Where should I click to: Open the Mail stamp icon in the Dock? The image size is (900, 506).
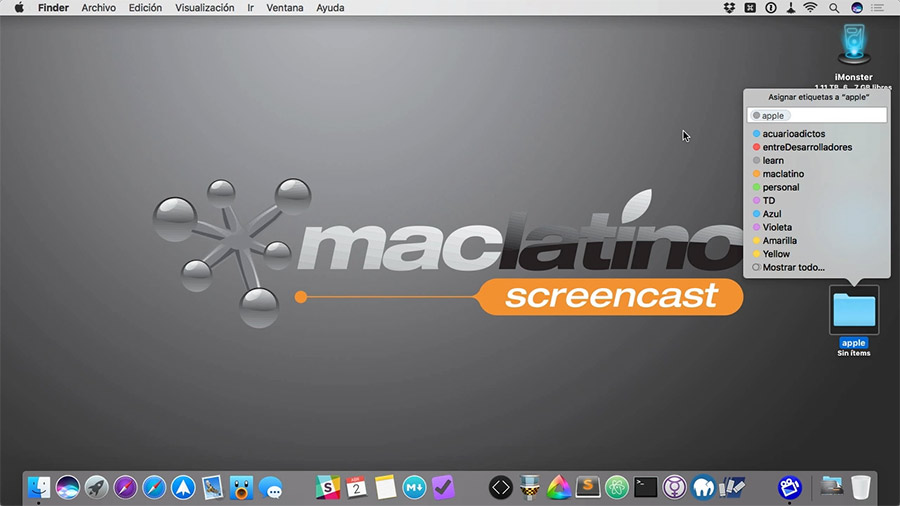(212, 488)
